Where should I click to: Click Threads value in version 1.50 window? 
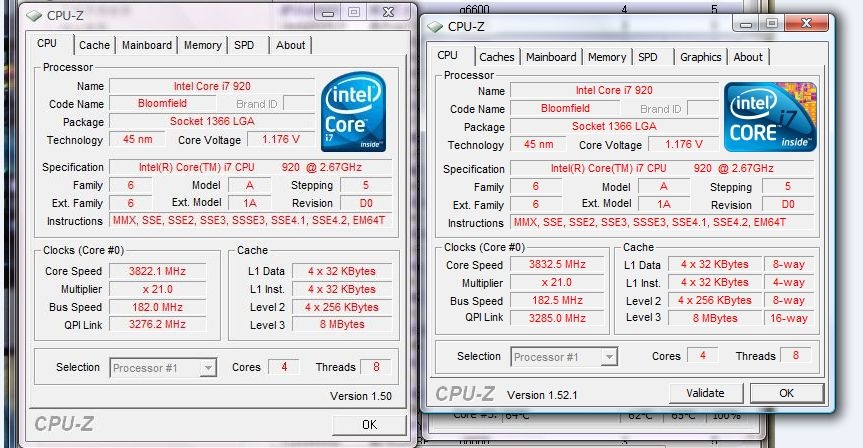376,367
